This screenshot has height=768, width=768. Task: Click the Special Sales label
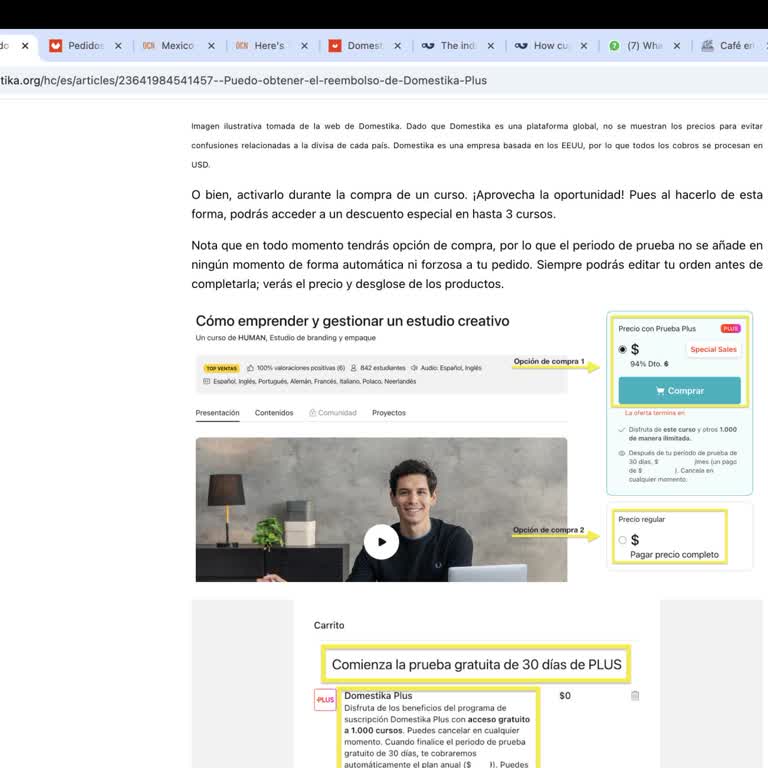pyautogui.click(x=713, y=349)
